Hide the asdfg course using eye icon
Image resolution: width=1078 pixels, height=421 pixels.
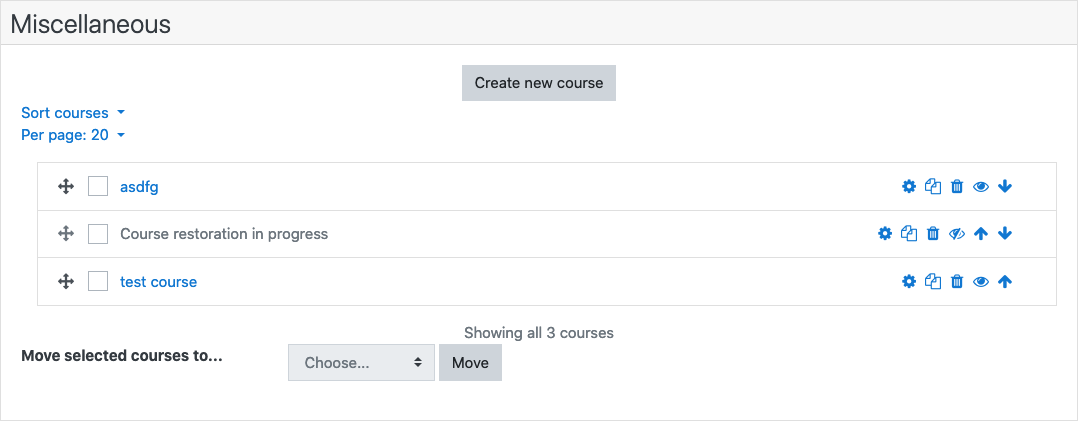pyautogui.click(x=981, y=186)
